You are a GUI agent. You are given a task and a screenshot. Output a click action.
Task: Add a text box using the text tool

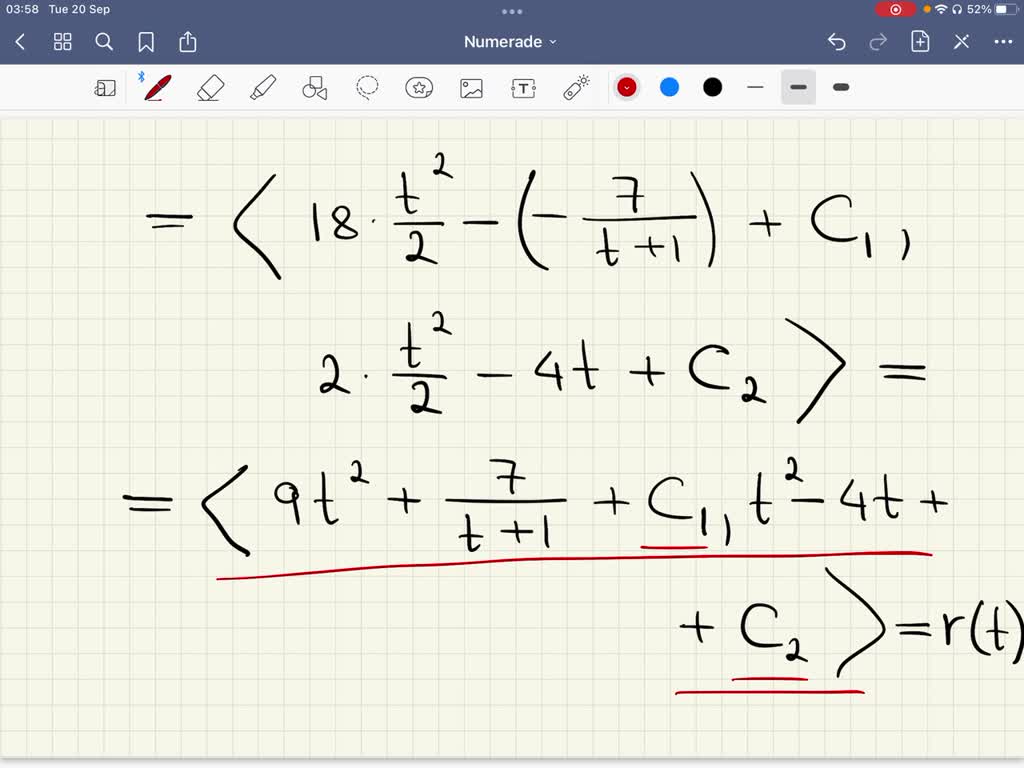[523, 87]
